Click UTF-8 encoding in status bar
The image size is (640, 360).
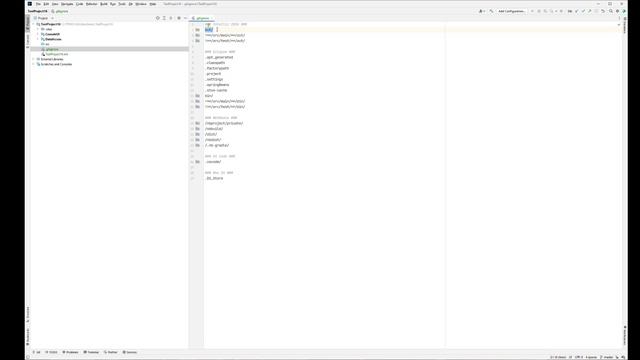[579, 357]
